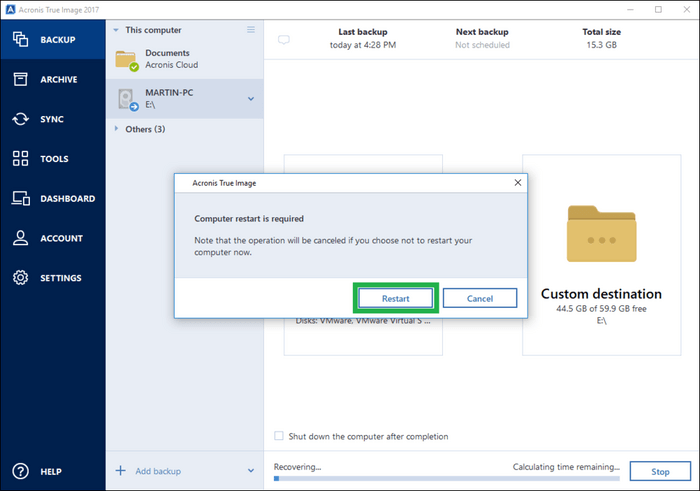Click 'Calculating time remaining...' status text
700x491 pixels.
click(x=566, y=467)
